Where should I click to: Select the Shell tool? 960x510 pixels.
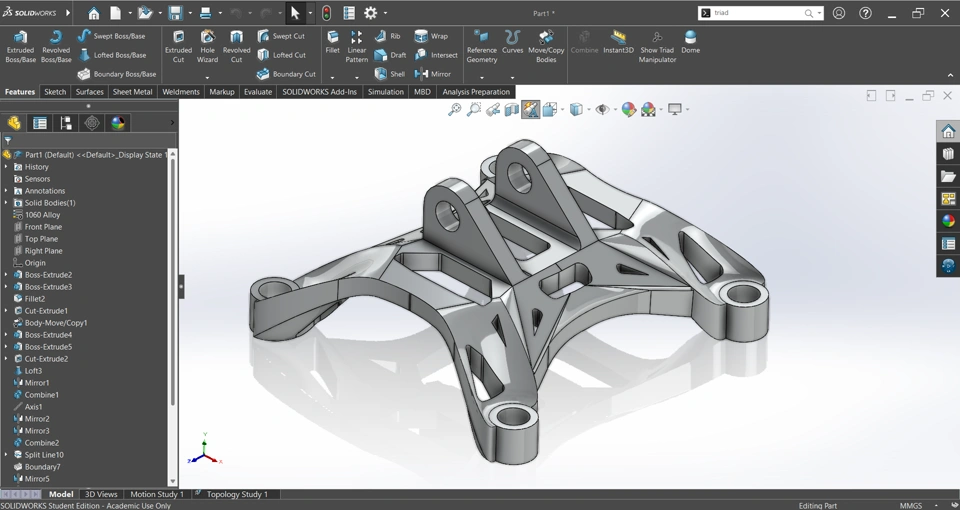389,74
